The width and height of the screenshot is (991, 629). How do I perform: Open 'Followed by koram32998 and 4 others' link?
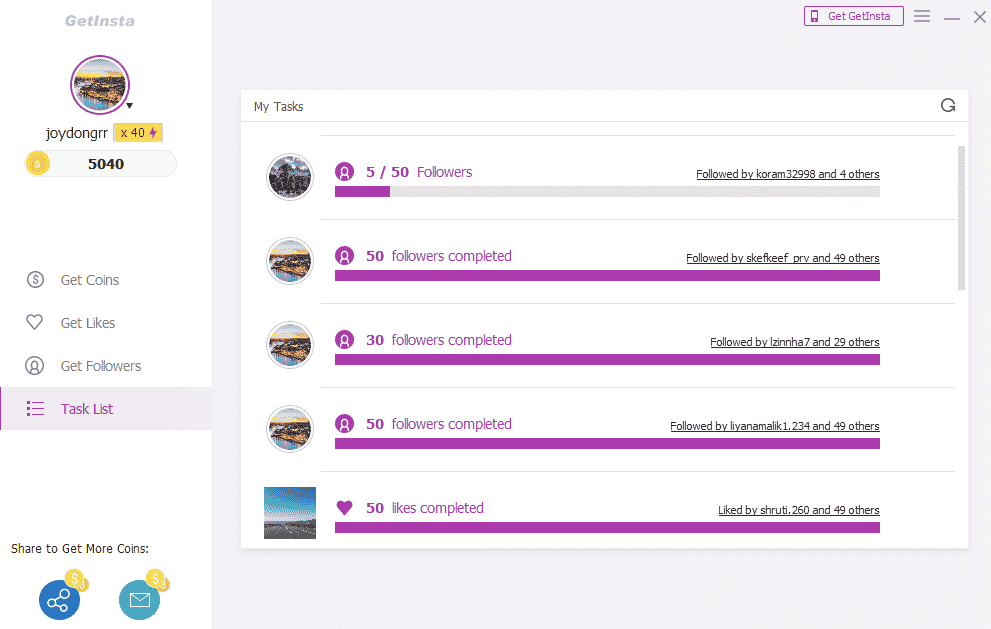click(x=787, y=174)
